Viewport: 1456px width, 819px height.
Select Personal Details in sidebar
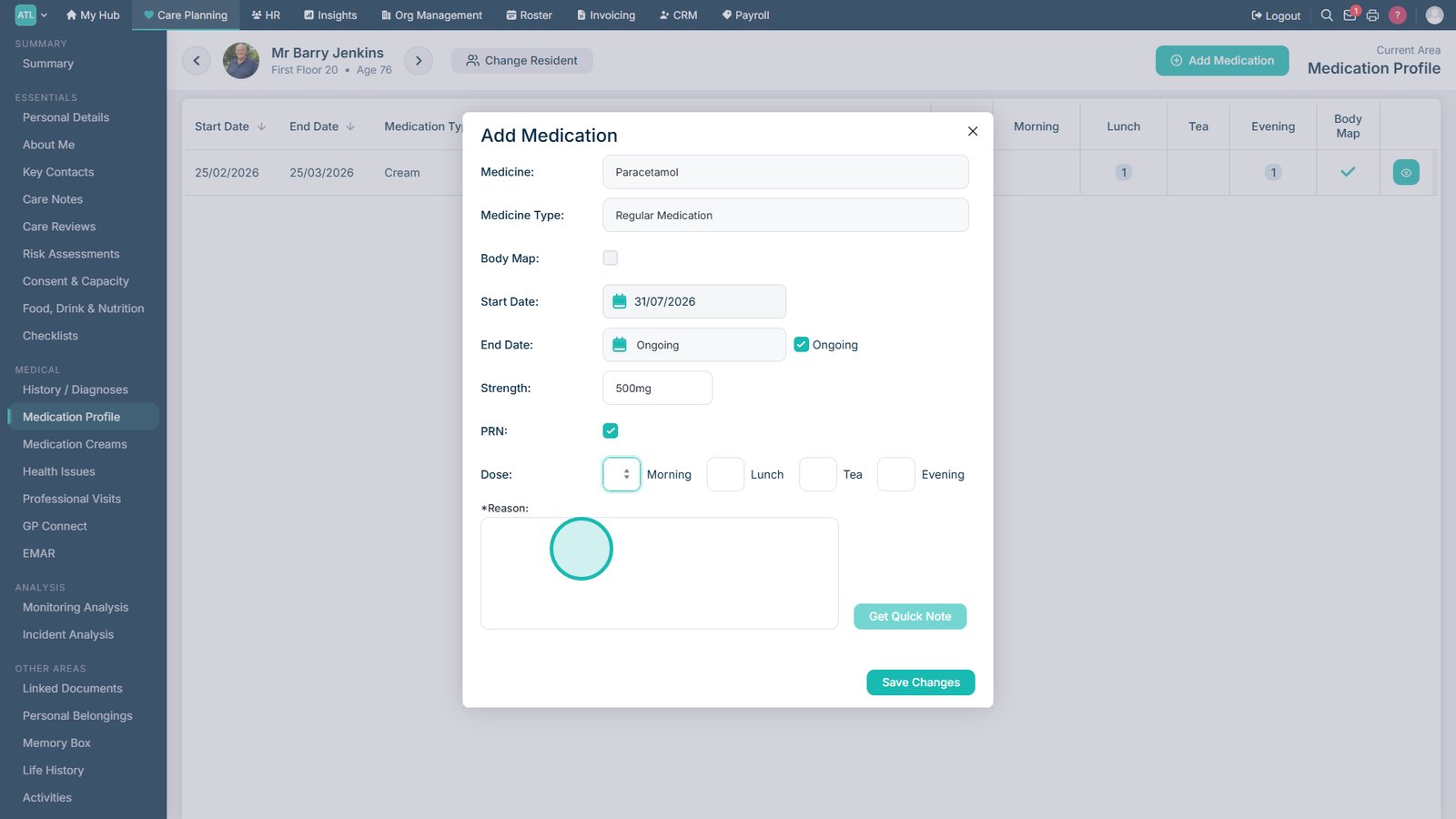[x=66, y=117]
